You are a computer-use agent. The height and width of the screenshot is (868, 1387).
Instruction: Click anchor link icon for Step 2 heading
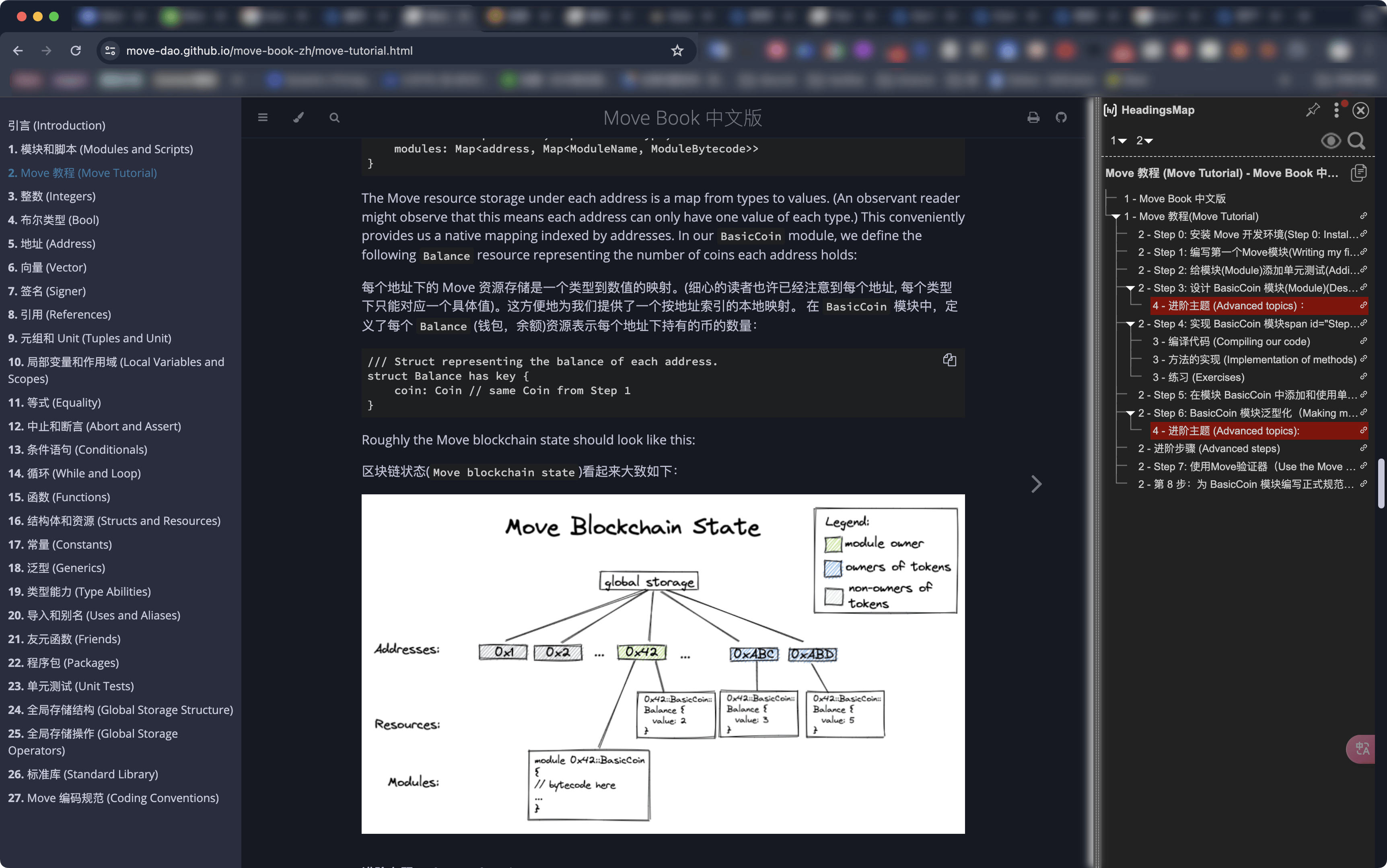coord(1363,269)
